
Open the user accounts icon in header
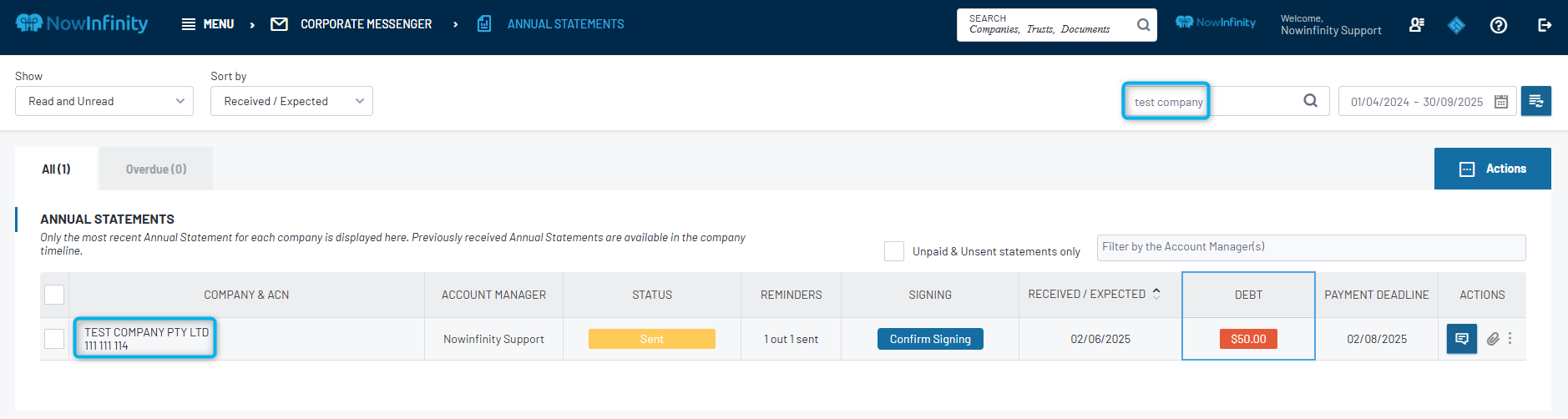[1416, 25]
